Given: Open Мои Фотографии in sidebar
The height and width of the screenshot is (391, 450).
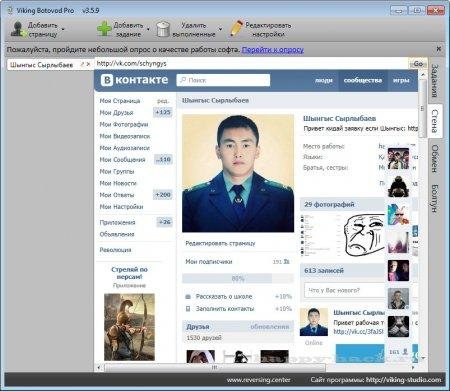Looking at the screenshot, I should click(x=124, y=124).
